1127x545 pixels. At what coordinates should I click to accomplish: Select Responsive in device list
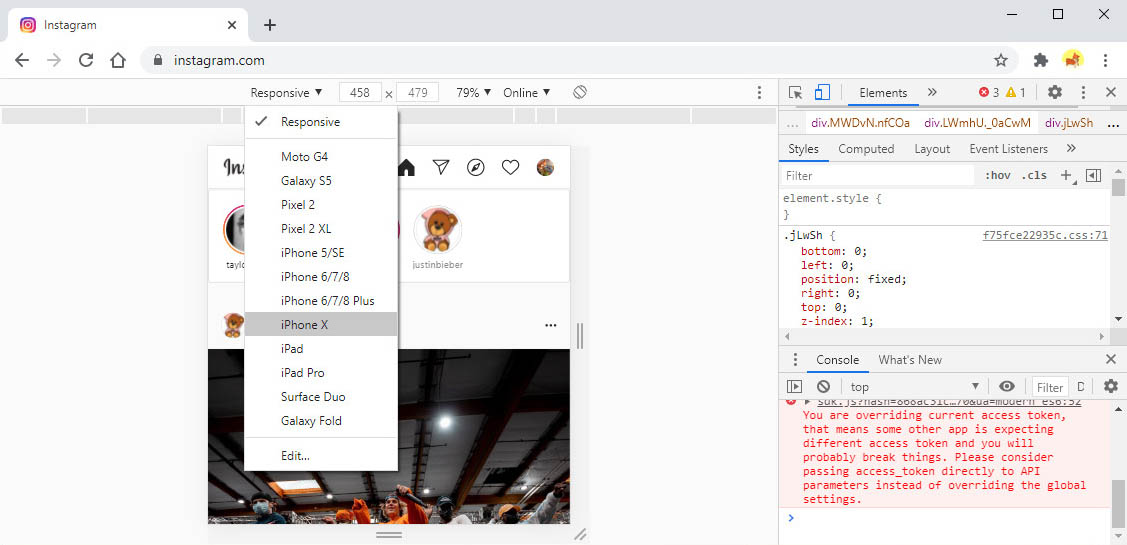coord(321,122)
